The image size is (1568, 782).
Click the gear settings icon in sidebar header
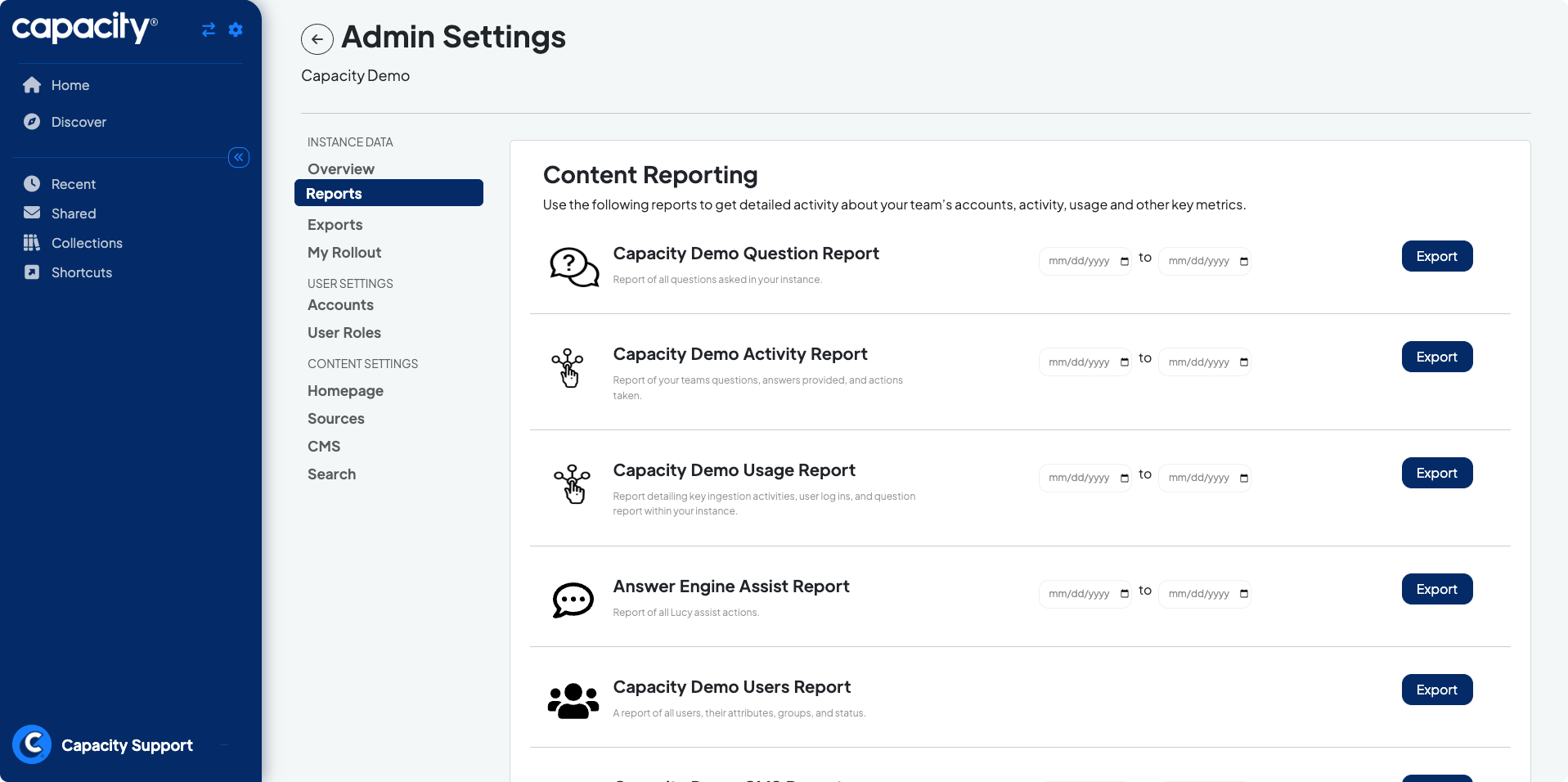[x=236, y=30]
